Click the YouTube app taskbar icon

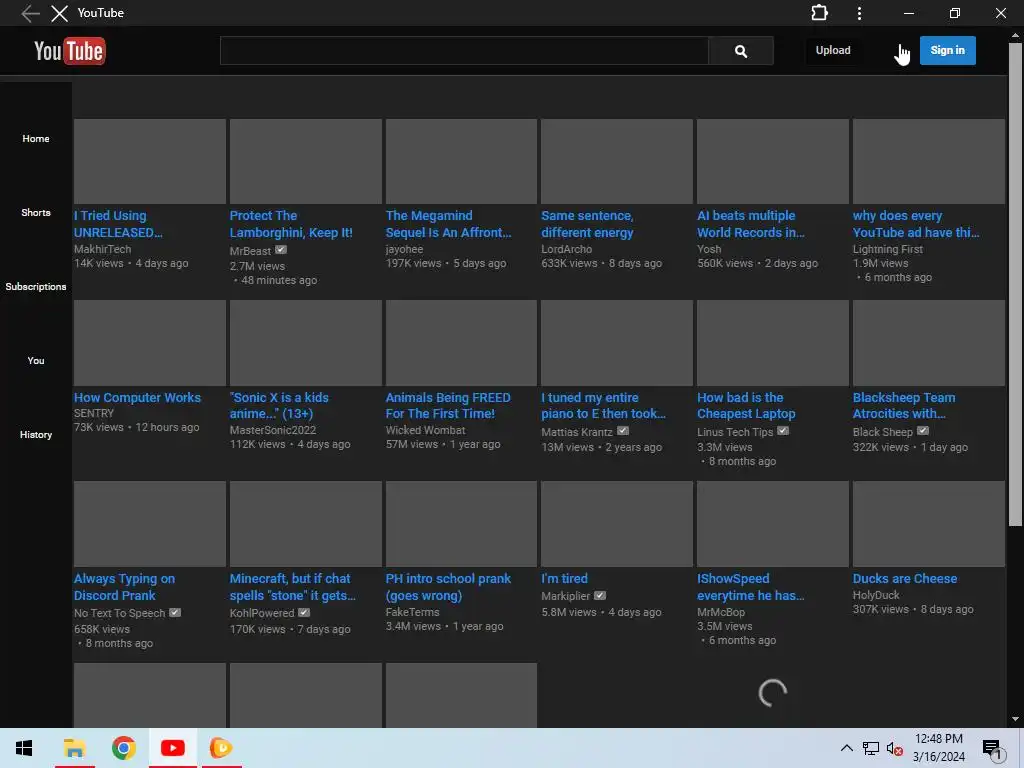tap(172, 748)
